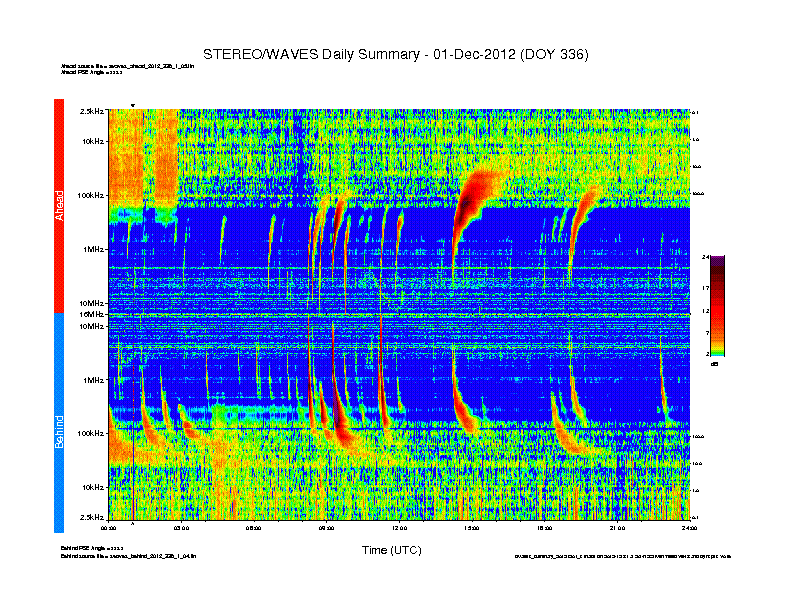The image size is (792, 612).
Task: Click the 12:00 tick on the time axis
Action: click(399, 527)
